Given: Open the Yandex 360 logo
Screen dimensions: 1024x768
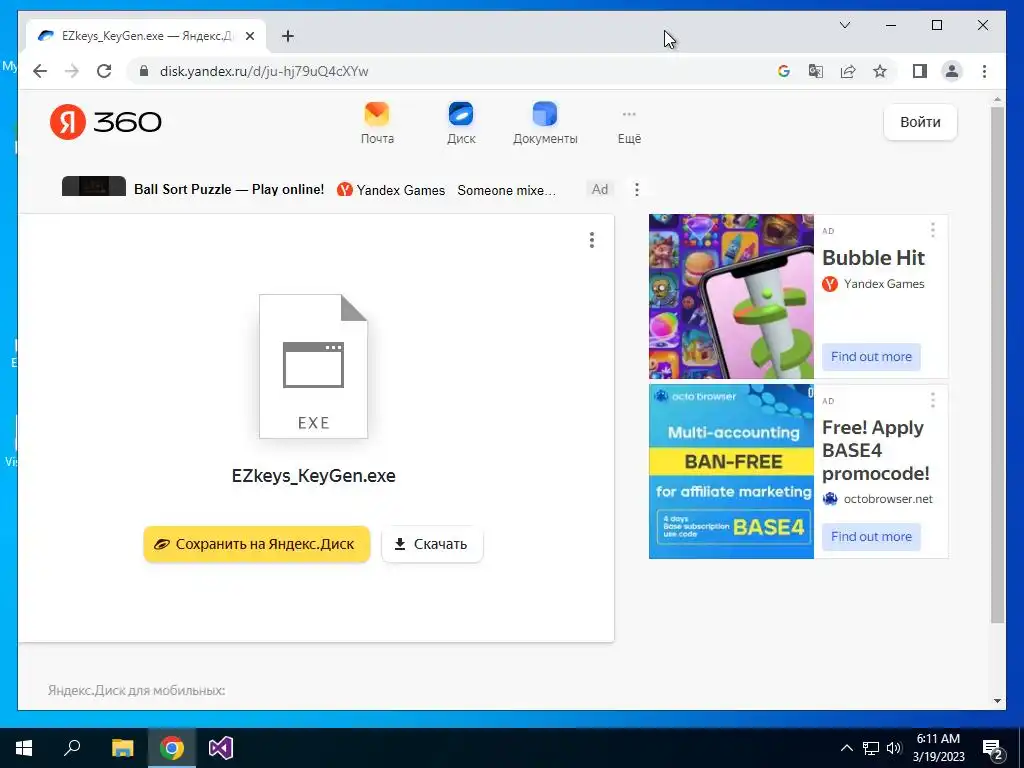Looking at the screenshot, I should coord(106,121).
